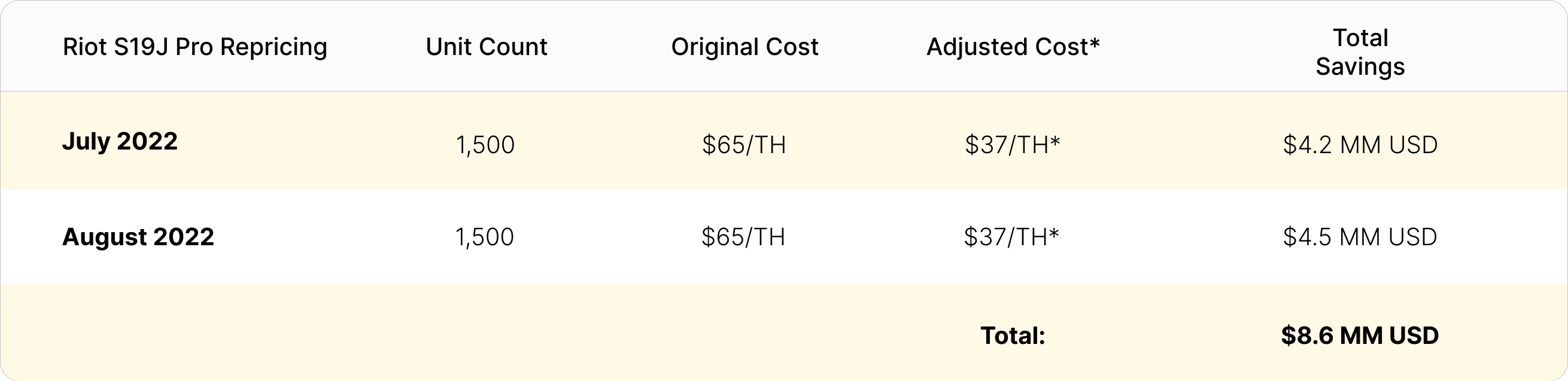Click the August 2022 row label
Viewport: 1568px width, 381px height.
coord(138,237)
